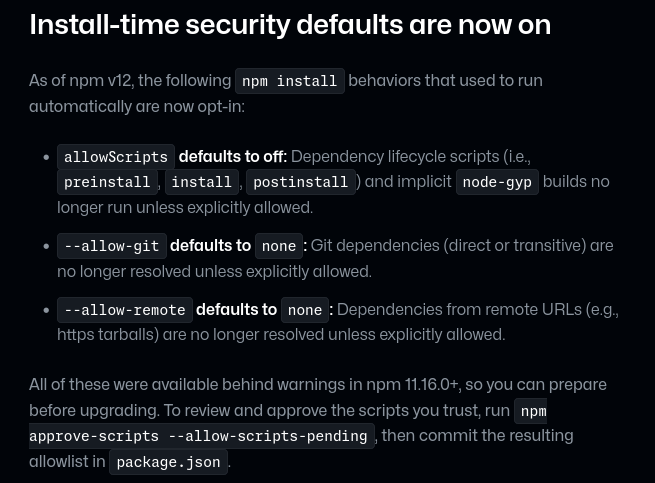Click the 'npm install' inline code
This screenshot has height=483, width=655.
pyautogui.click(x=290, y=81)
